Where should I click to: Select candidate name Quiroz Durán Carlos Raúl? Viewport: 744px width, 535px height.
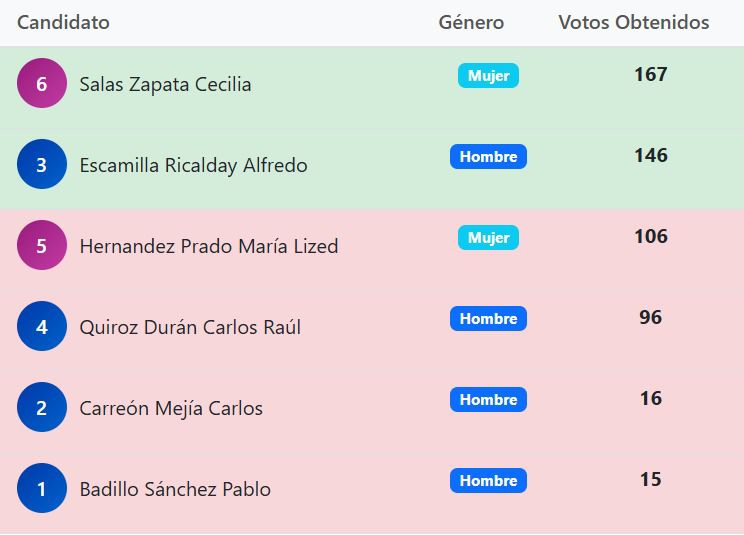click(190, 328)
